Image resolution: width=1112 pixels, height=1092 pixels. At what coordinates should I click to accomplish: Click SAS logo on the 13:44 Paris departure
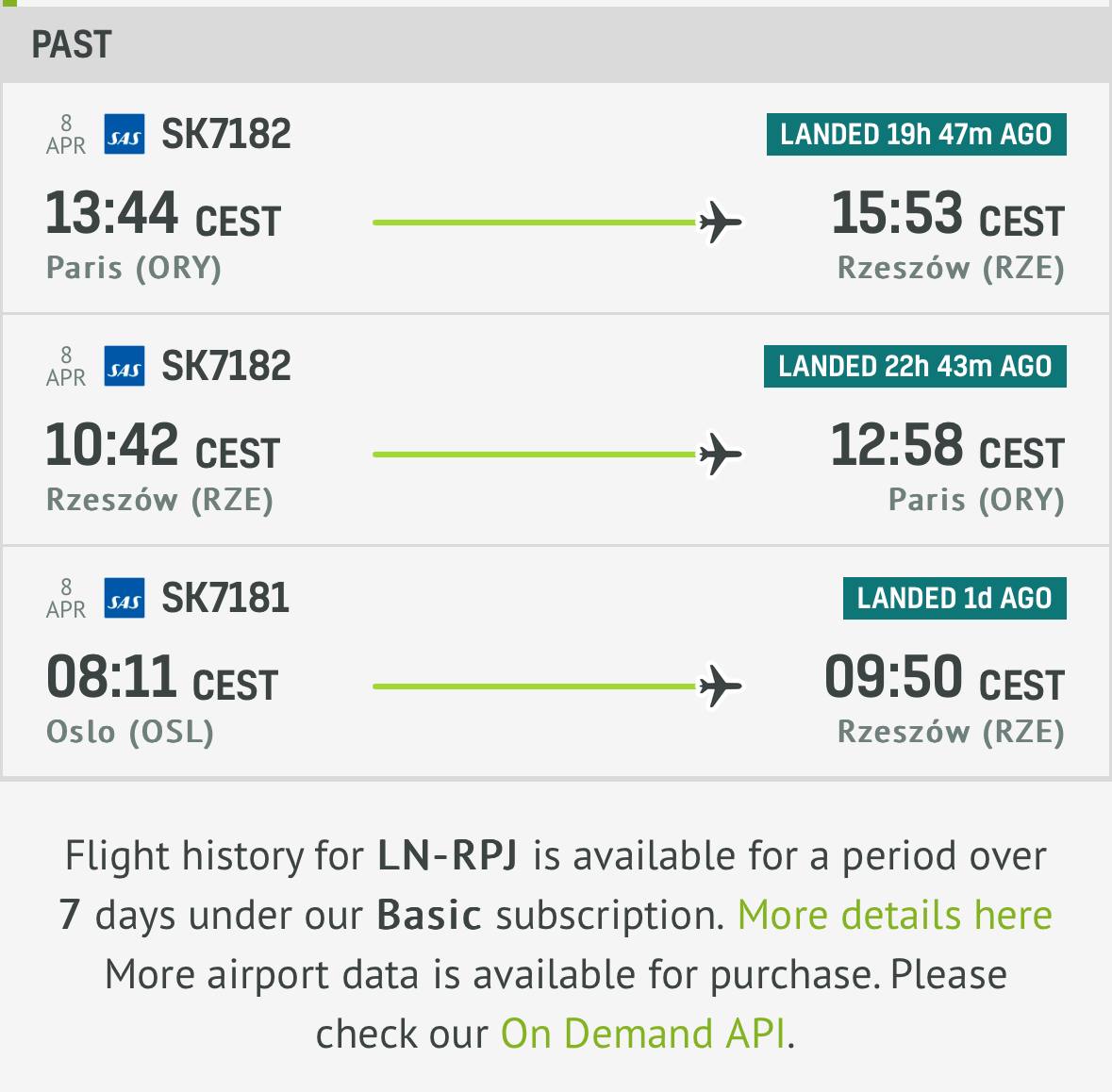tap(124, 135)
